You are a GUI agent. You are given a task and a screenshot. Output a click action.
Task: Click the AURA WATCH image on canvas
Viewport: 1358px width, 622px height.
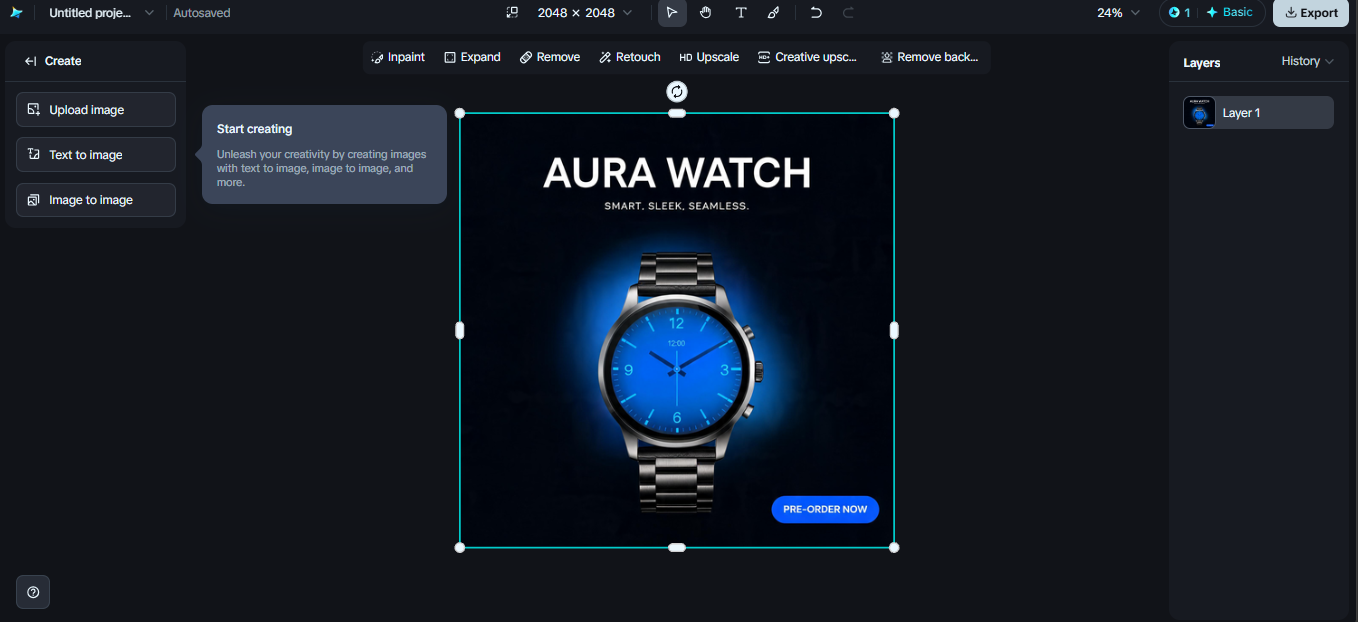tap(677, 330)
